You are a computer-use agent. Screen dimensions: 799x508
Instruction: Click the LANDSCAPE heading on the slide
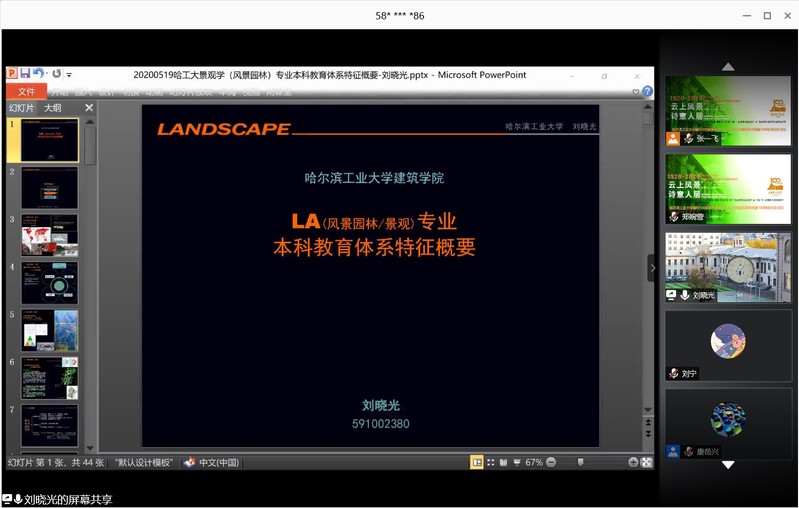(x=224, y=129)
